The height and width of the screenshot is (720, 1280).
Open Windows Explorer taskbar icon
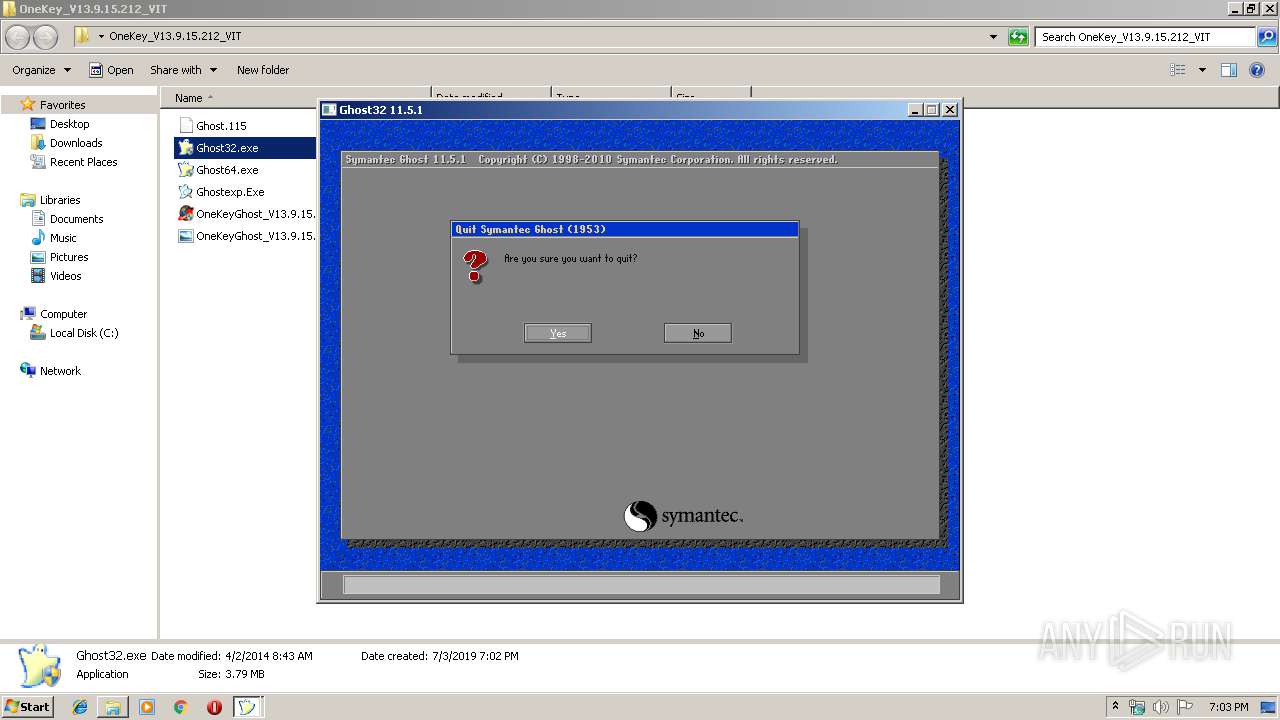(113, 707)
